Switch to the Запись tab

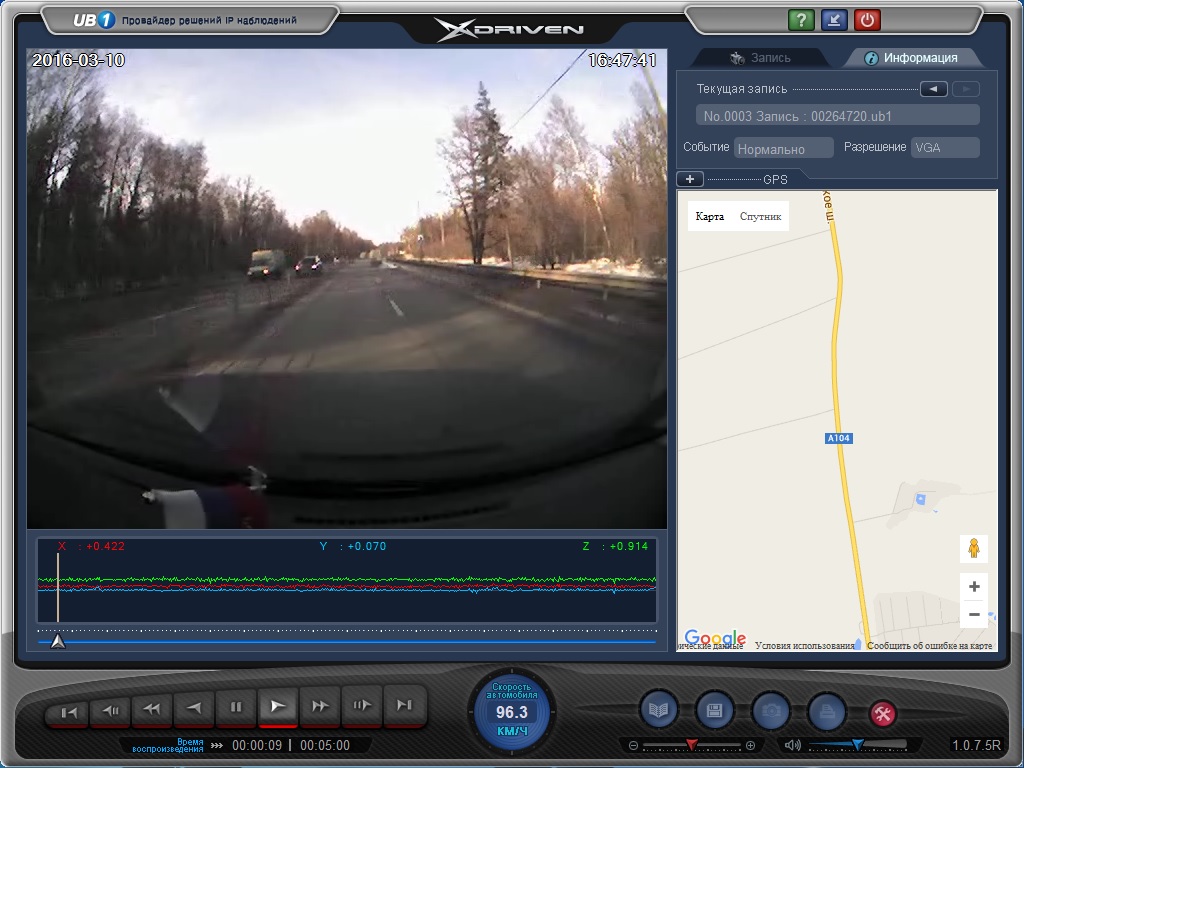[762, 58]
